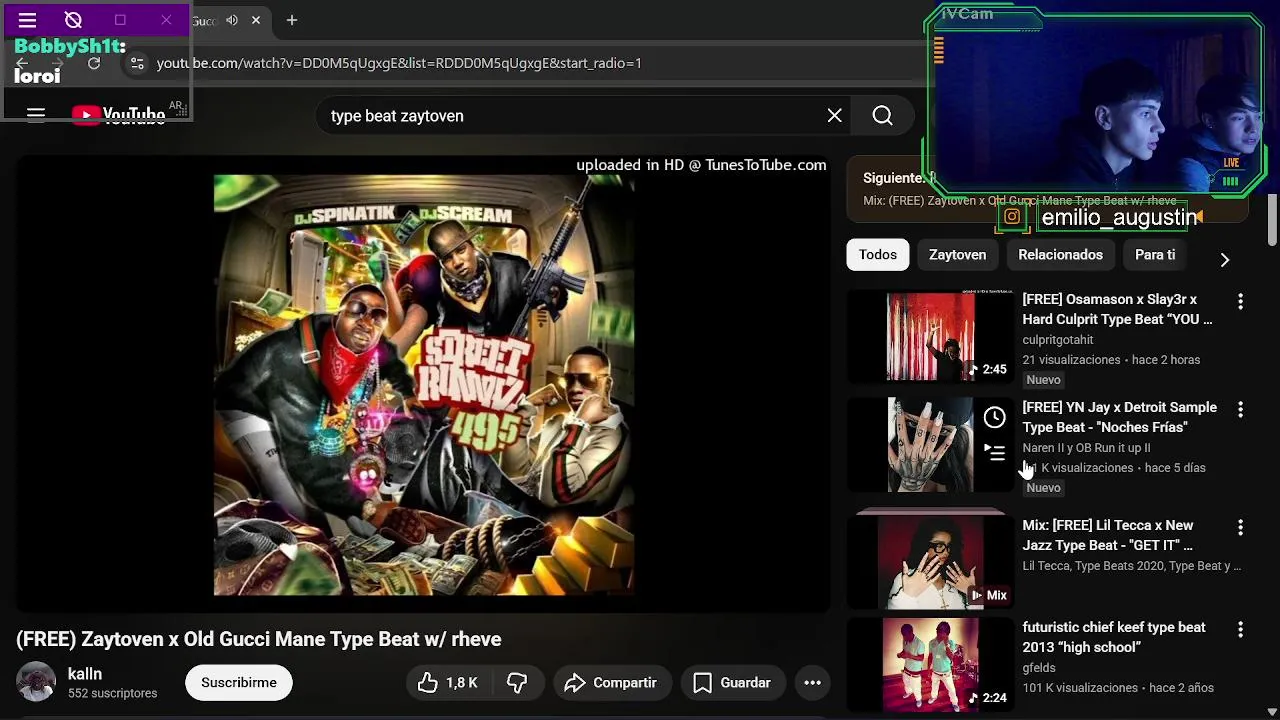Click the crossed-circle icon in overlay bar
1280x720 pixels.
click(73, 20)
